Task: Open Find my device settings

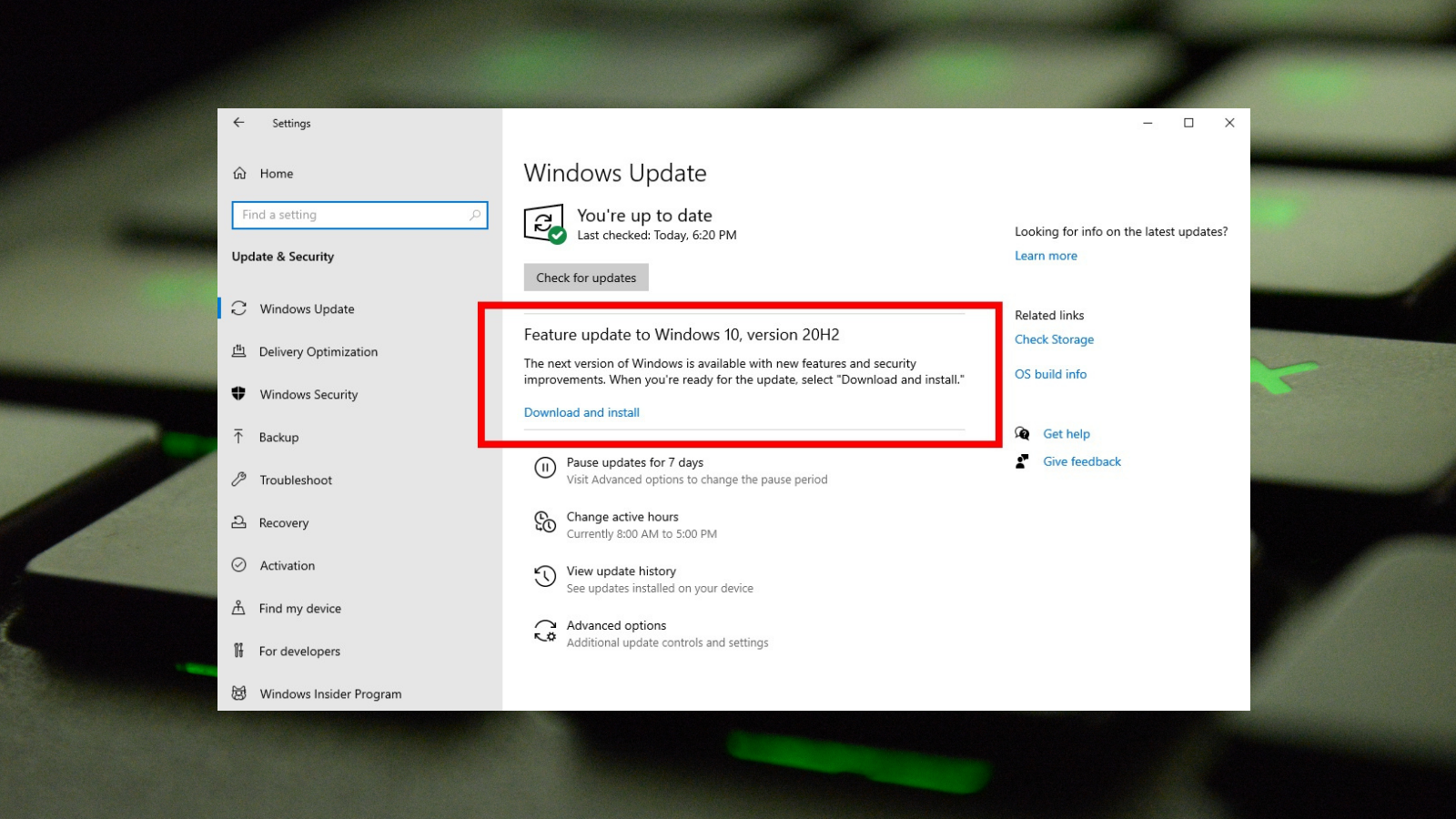Action: click(x=300, y=608)
